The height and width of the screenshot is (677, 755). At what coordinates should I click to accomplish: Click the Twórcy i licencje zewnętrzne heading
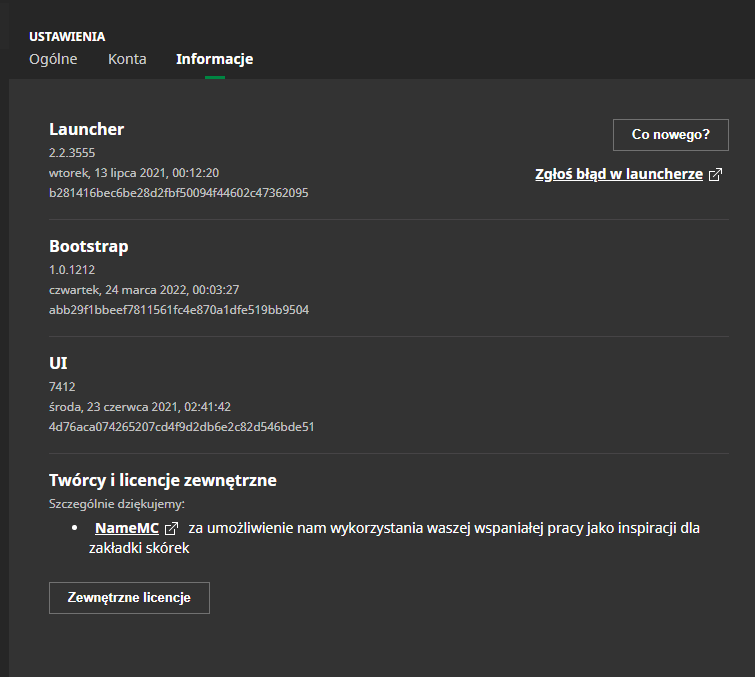coord(163,480)
